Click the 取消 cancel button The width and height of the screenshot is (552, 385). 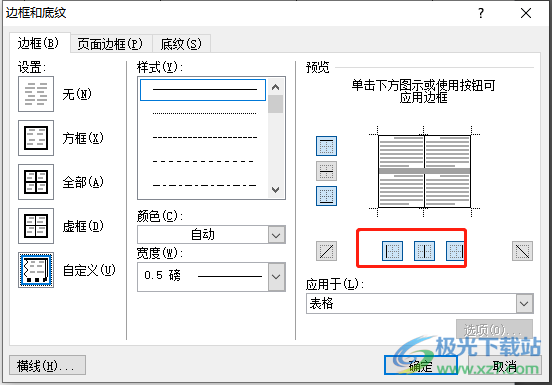[x=504, y=365]
